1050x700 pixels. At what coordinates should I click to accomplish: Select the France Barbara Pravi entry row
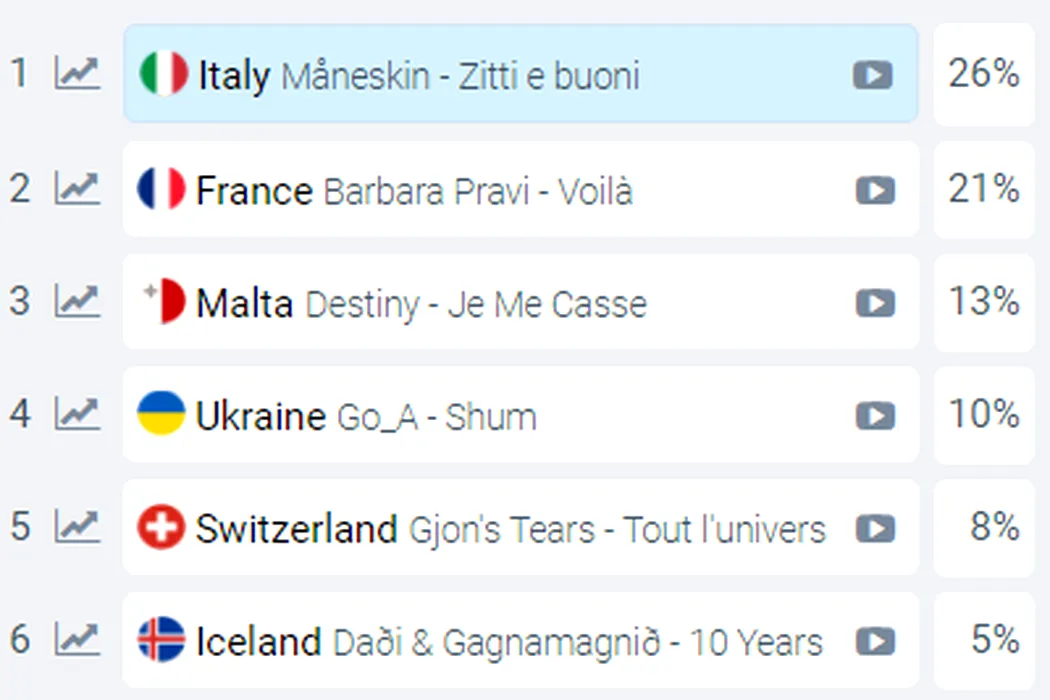point(520,189)
